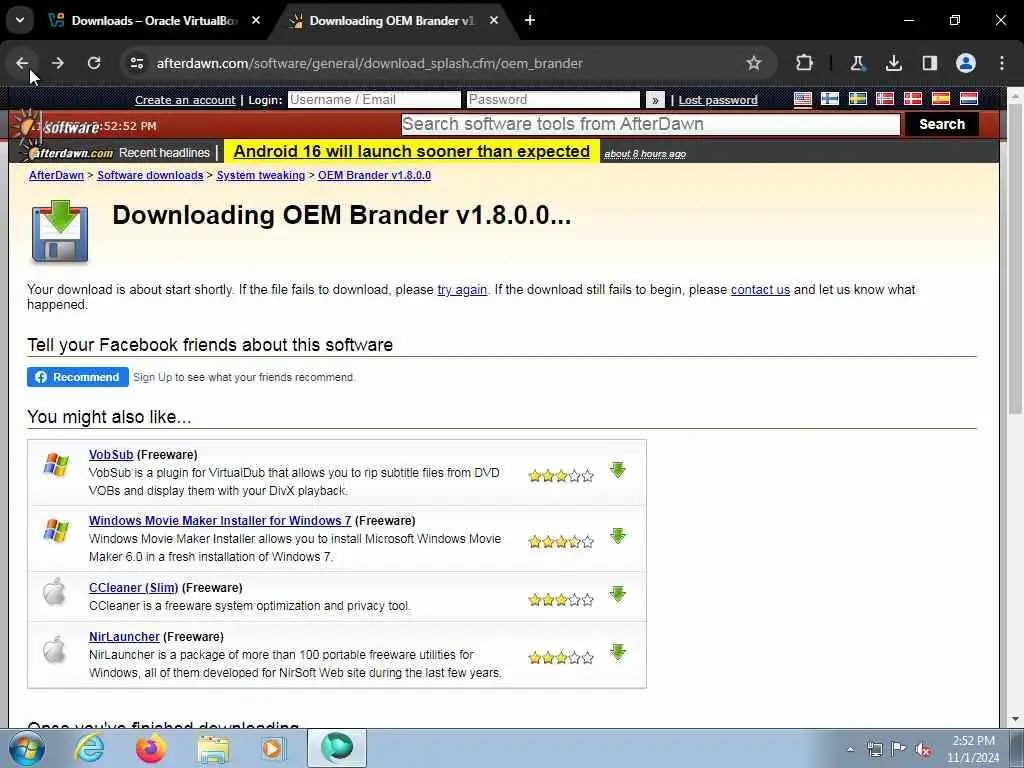Open Android 16 will launch sooner headline
Image resolution: width=1024 pixels, height=768 pixels.
(411, 152)
